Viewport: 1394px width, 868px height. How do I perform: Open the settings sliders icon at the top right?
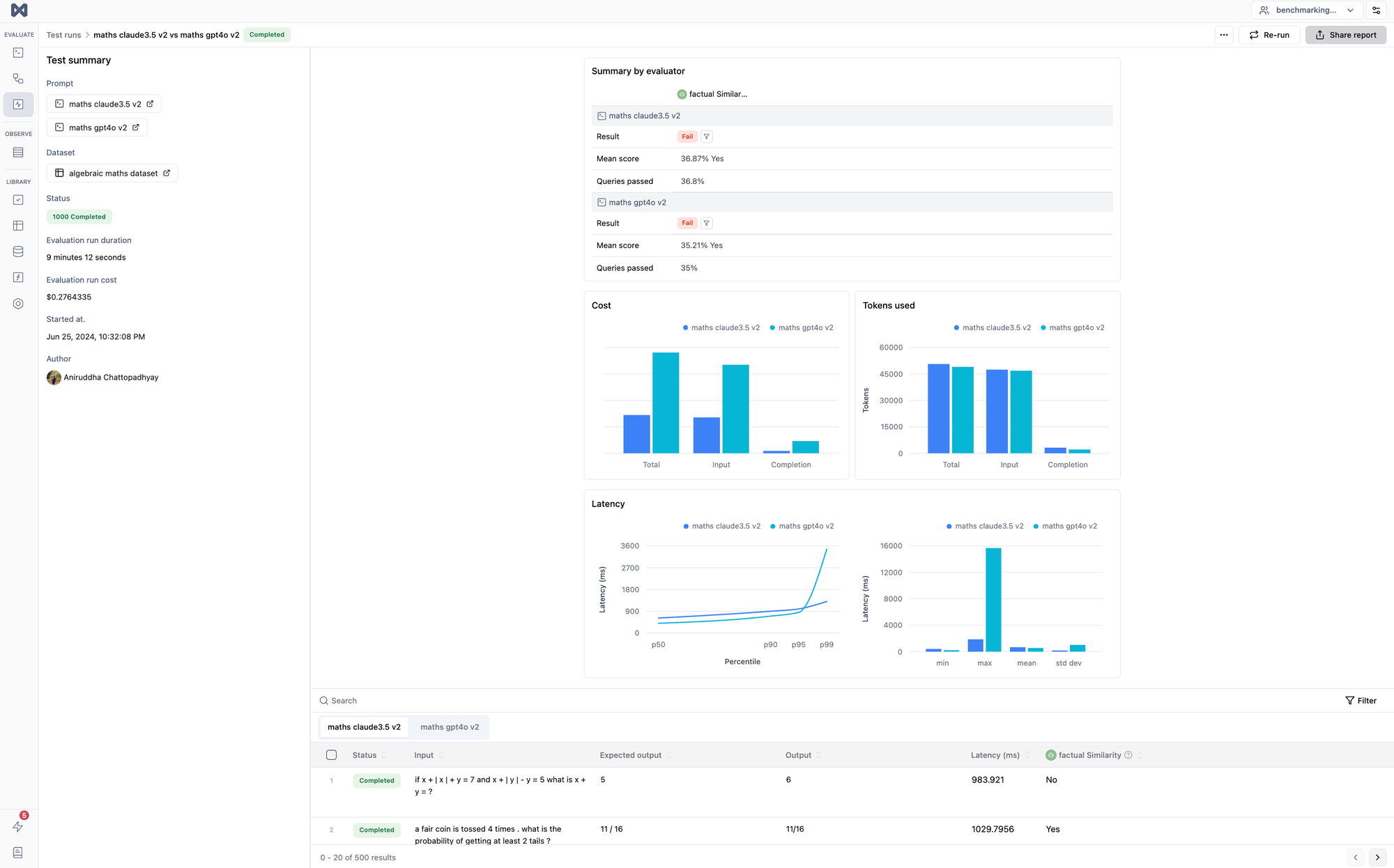(1376, 10)
